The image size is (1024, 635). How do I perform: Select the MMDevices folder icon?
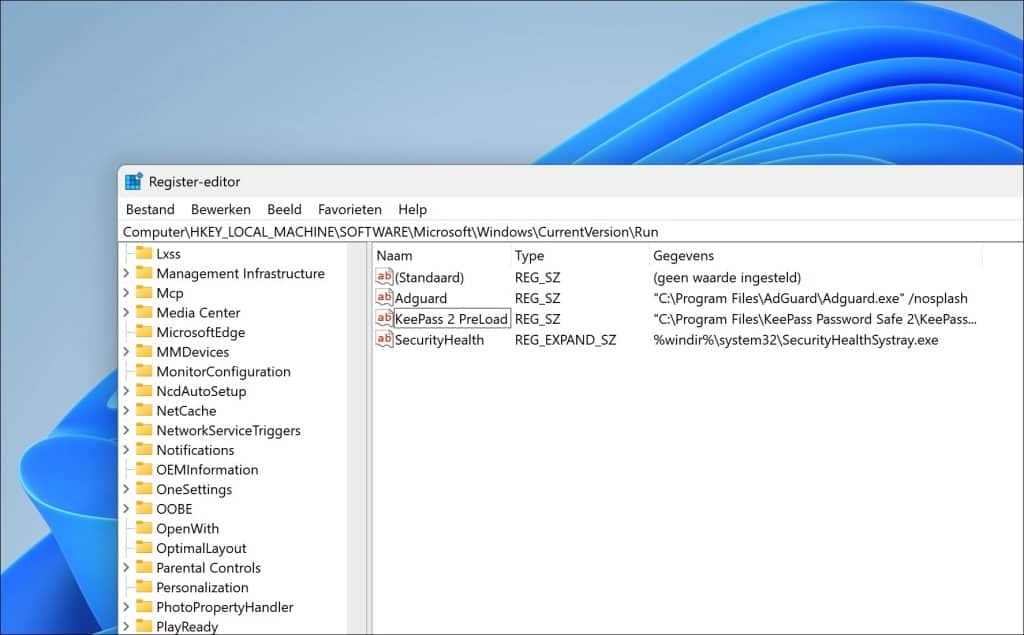coord(143,351)
